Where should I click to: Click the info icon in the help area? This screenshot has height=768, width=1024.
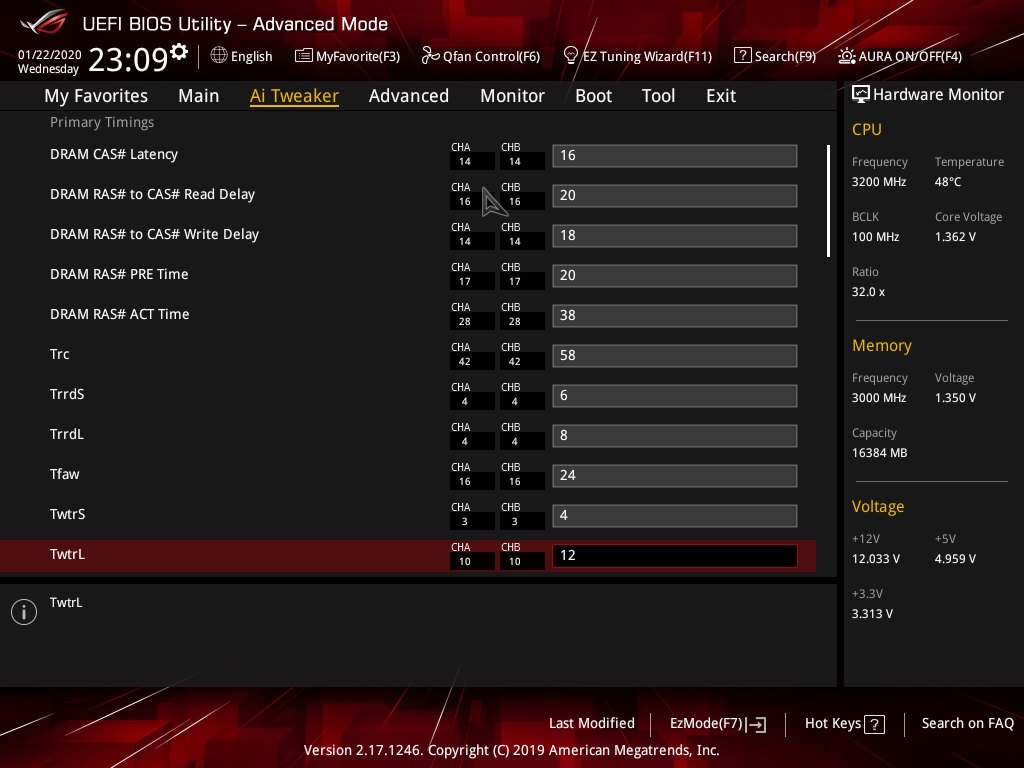(x=24, y=612)
